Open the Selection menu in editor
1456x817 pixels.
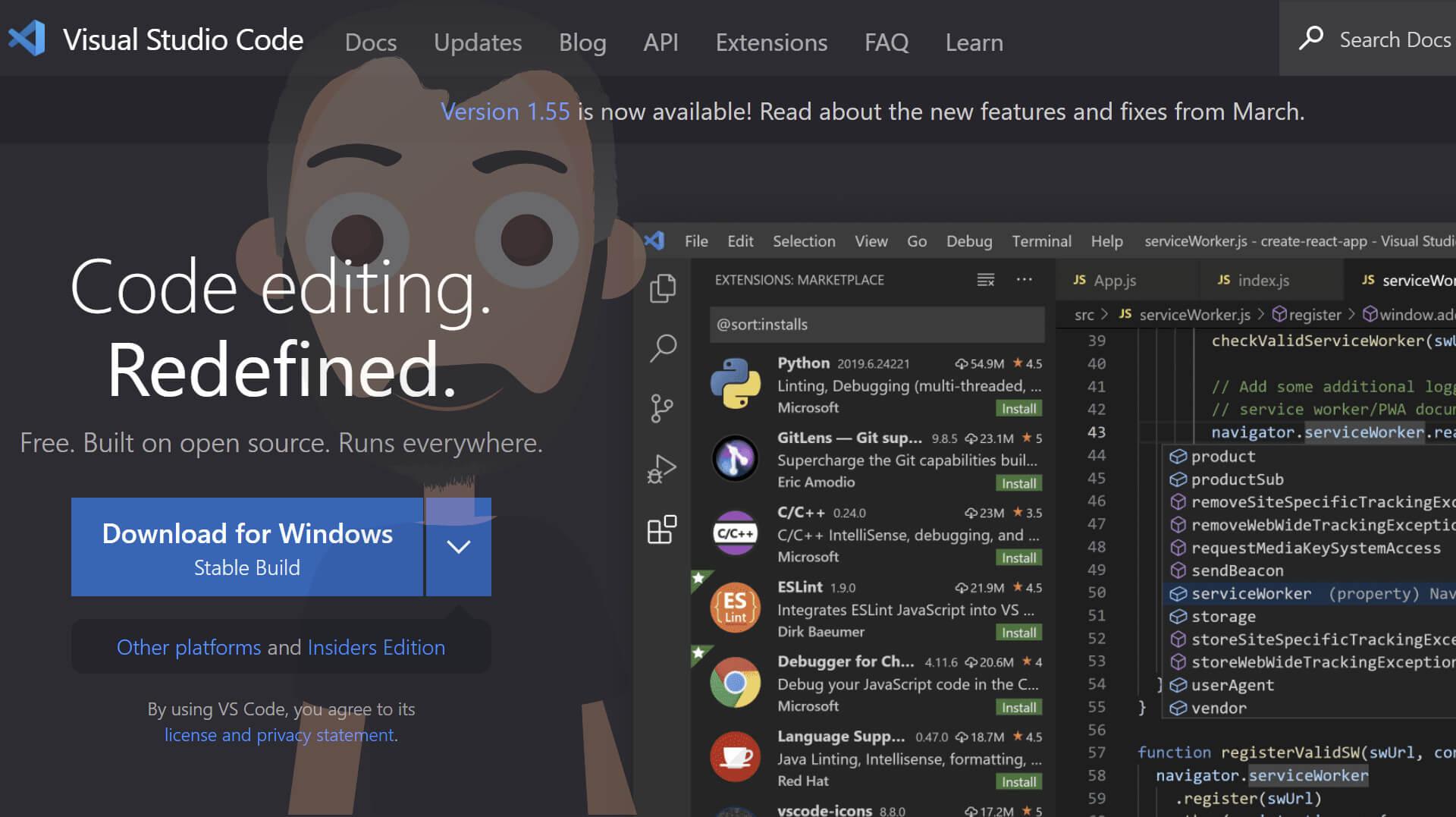point(804,241)
